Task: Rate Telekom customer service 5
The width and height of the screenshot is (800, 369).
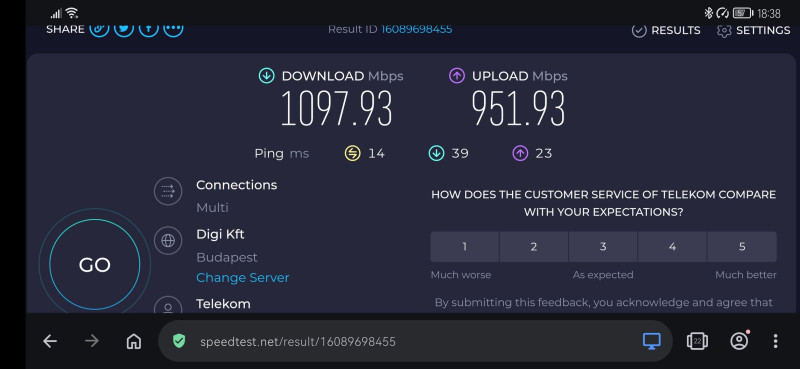Action: click(x=742, y=247)
